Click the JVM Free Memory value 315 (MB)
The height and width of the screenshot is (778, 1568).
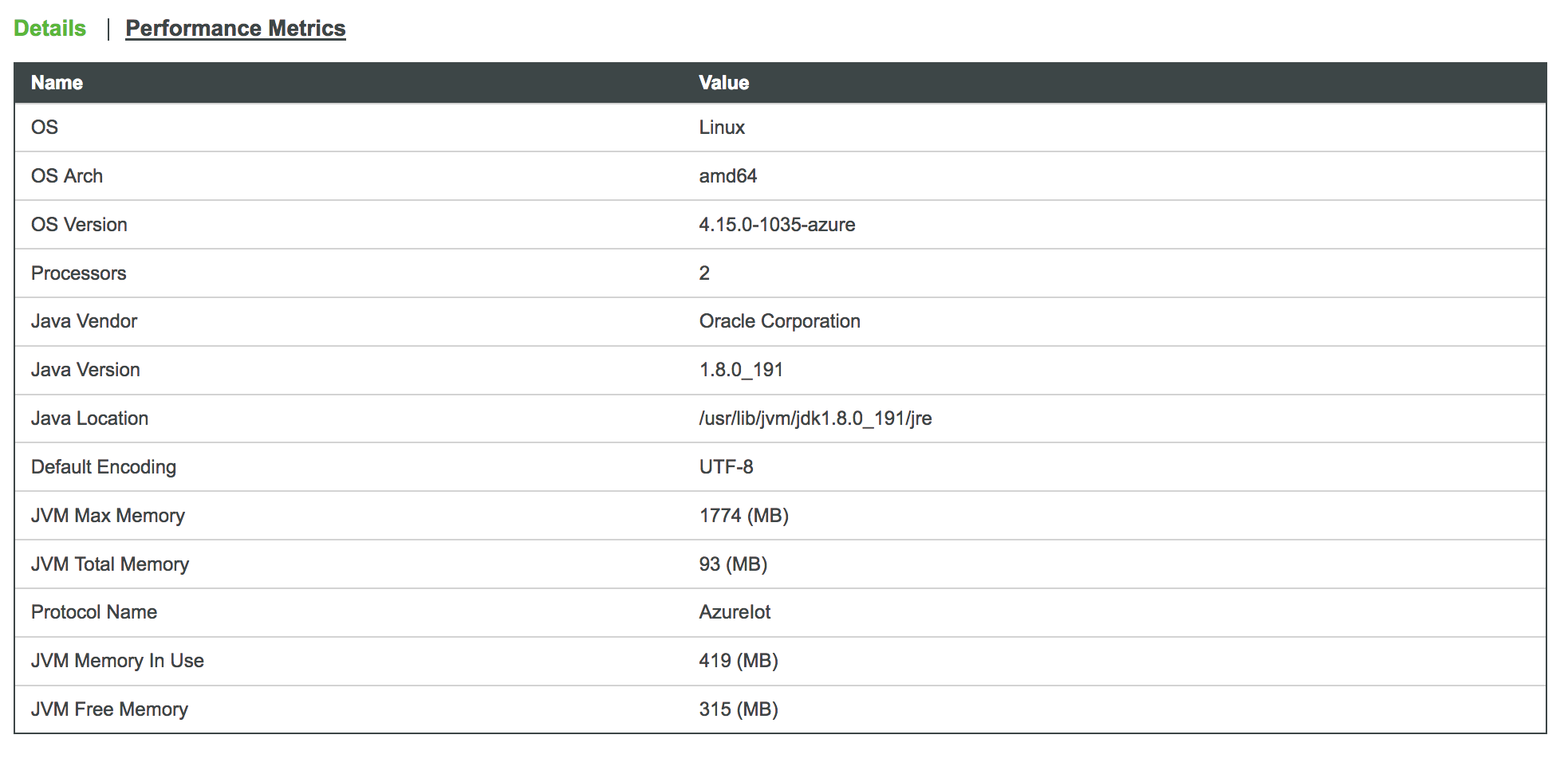point(739,709)
